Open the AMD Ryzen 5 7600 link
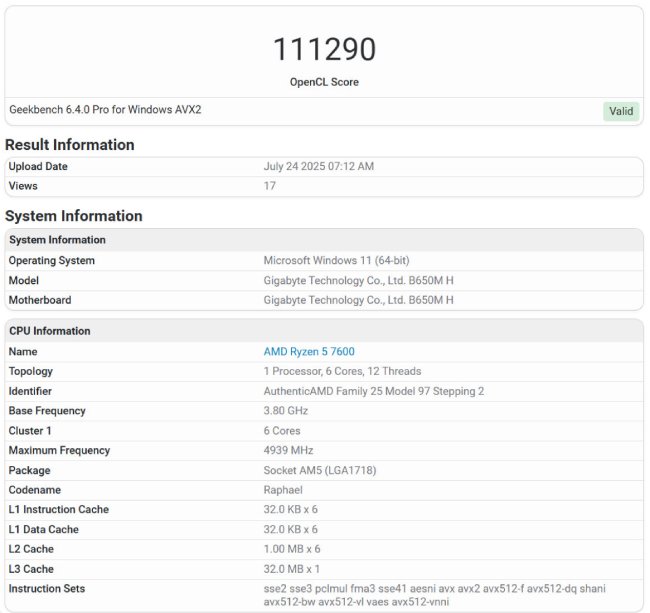The height and width of the screenshot is (613, 650). click(x=309, y=351)
